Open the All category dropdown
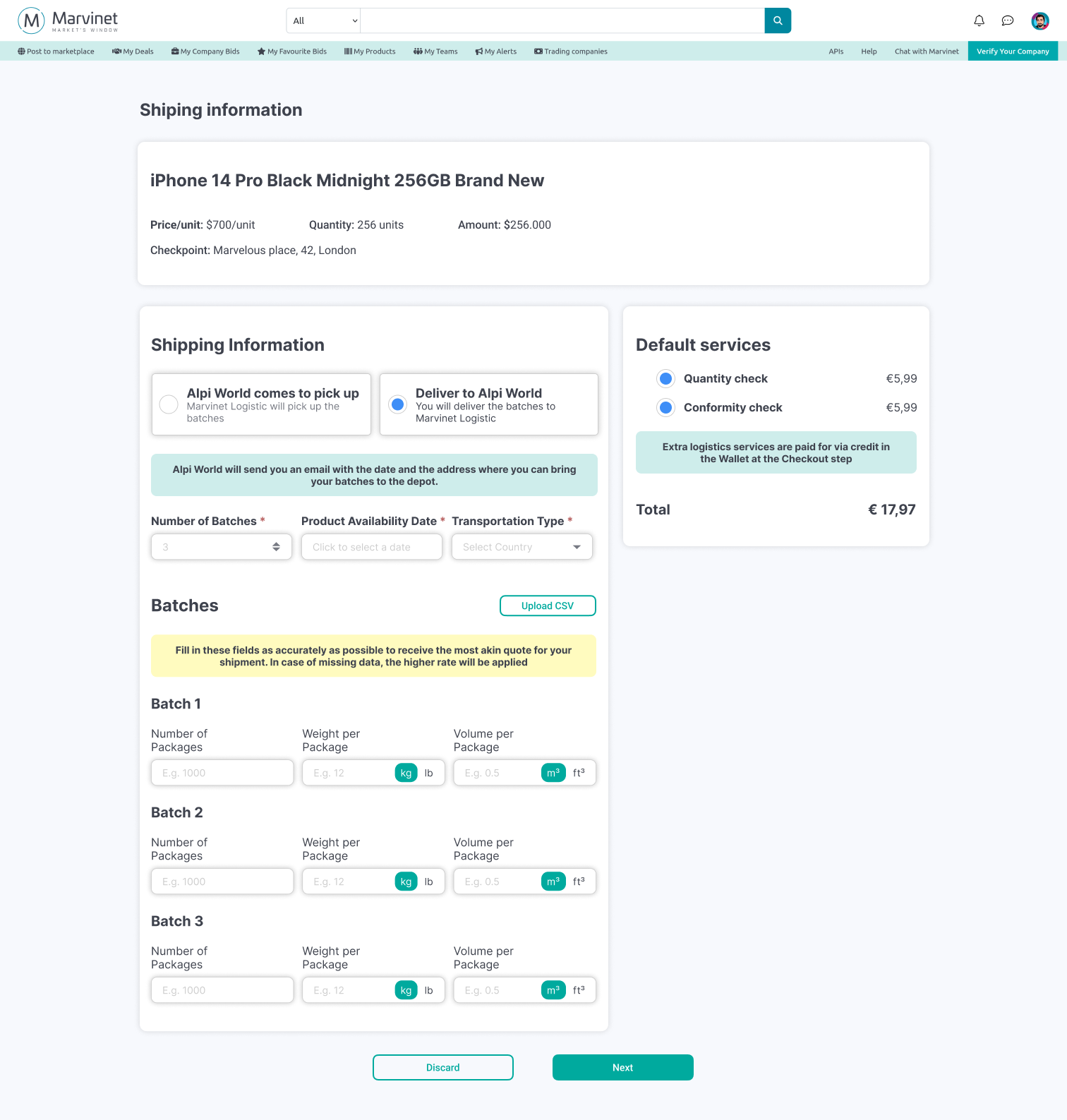Image resolution: width=1067 pixels, height=1120 pixels. (323, 20)
